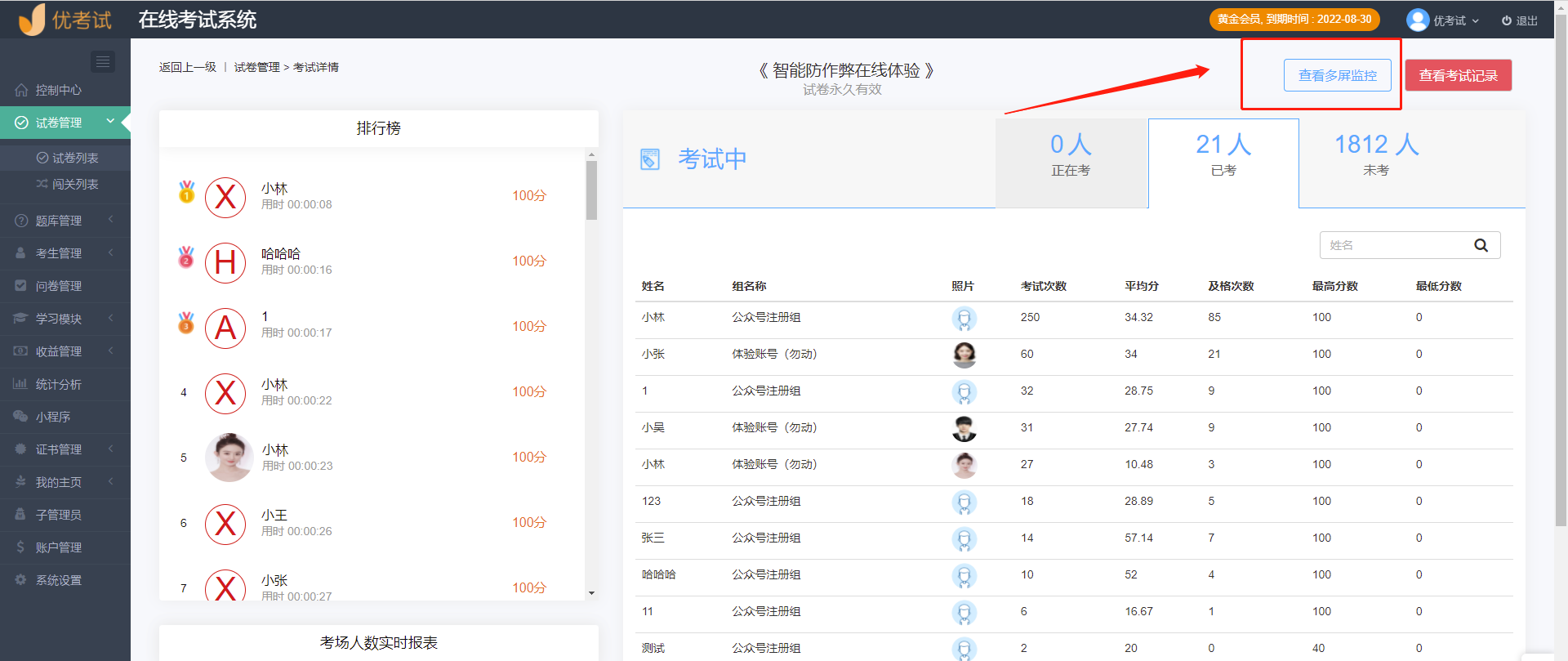The height and width of the screenshot is (661, 1568).
Task: Click 返回上一级 link
Action: pos(188,67)
